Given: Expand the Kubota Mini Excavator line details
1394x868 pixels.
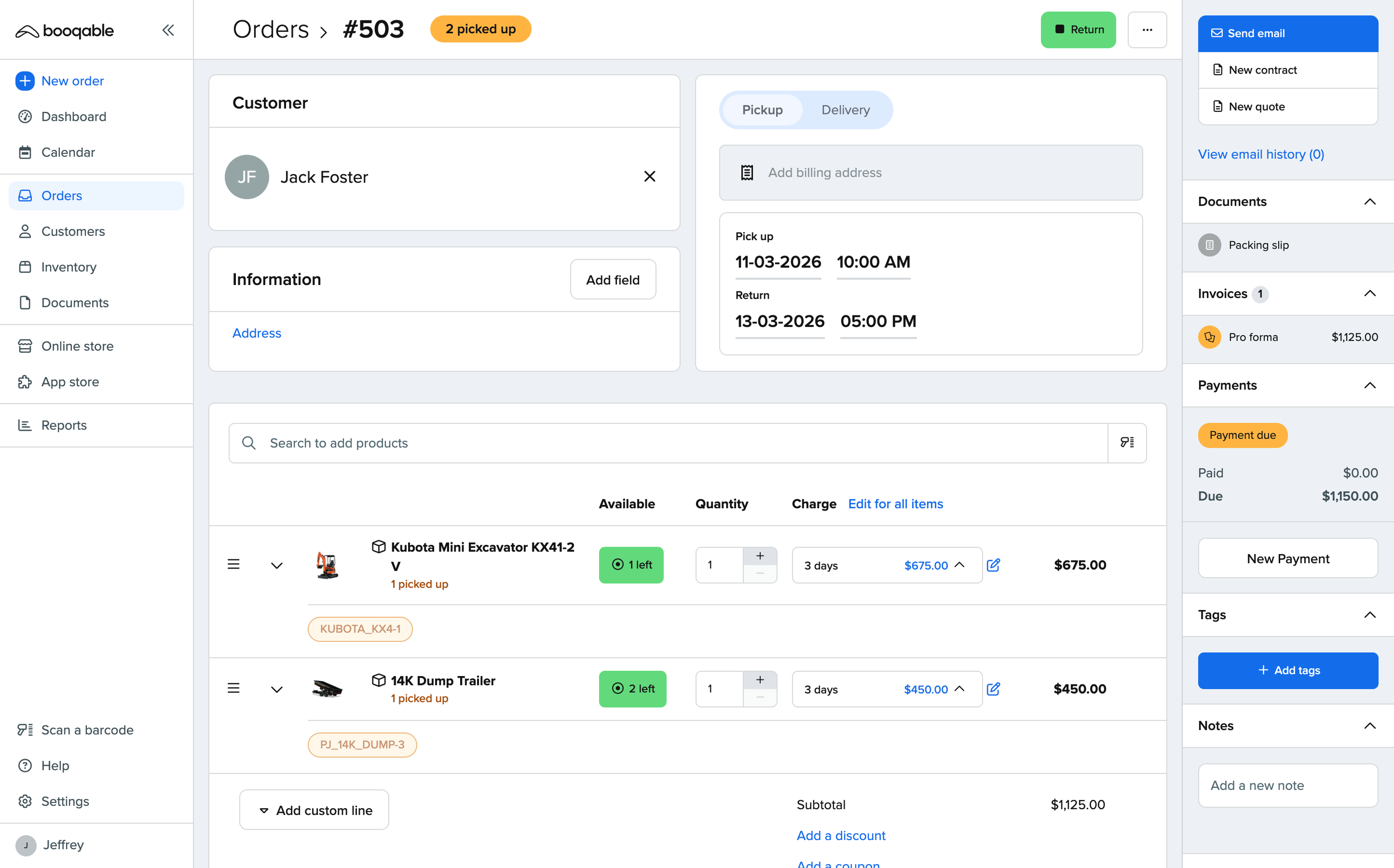Looking at the screenshot, I should coord(277,566).
